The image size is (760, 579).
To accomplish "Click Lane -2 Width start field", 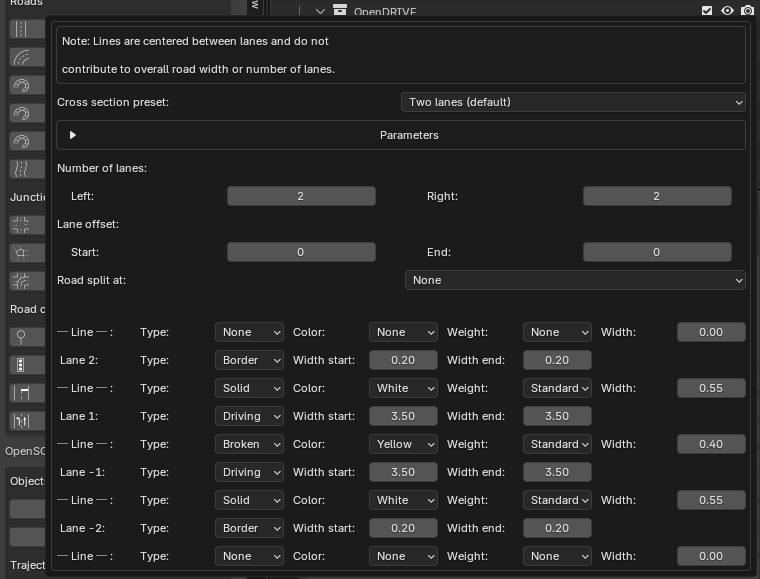I will click(403, 529).
